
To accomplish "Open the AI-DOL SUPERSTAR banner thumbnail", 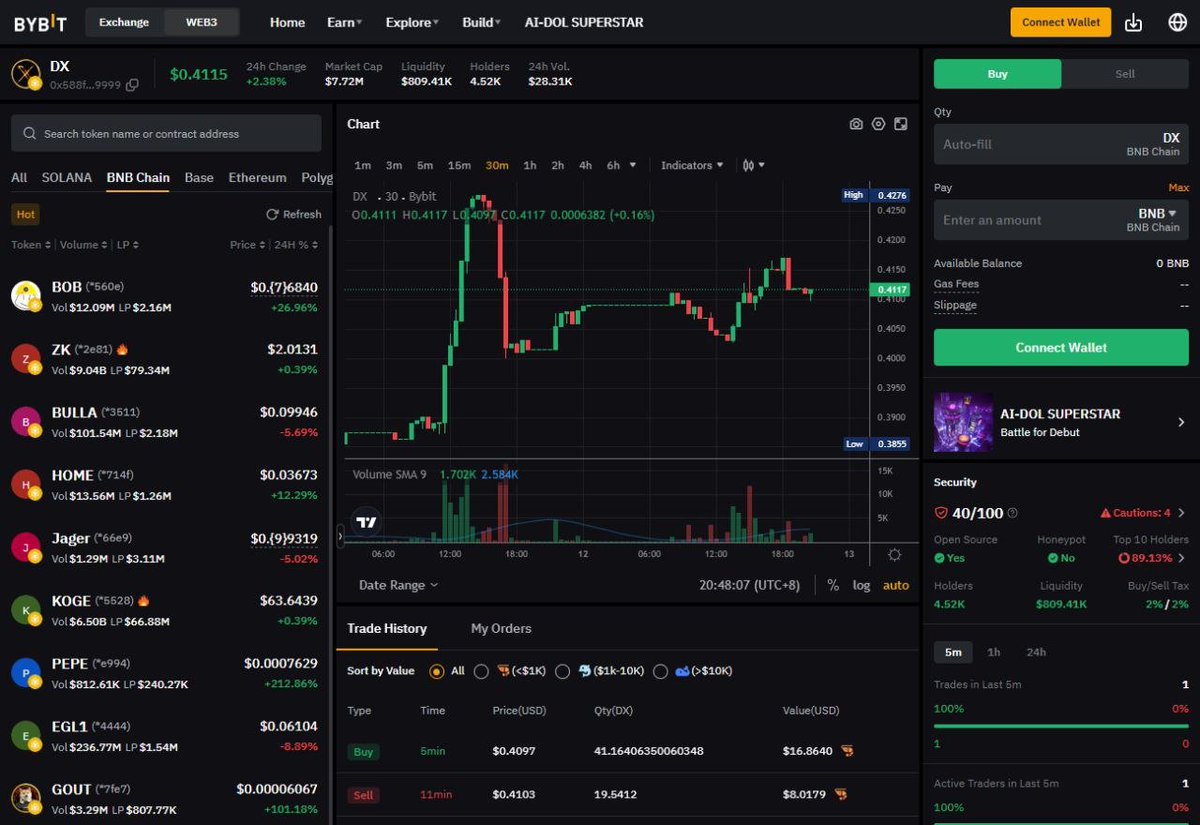I will click(x=963, y=422).
